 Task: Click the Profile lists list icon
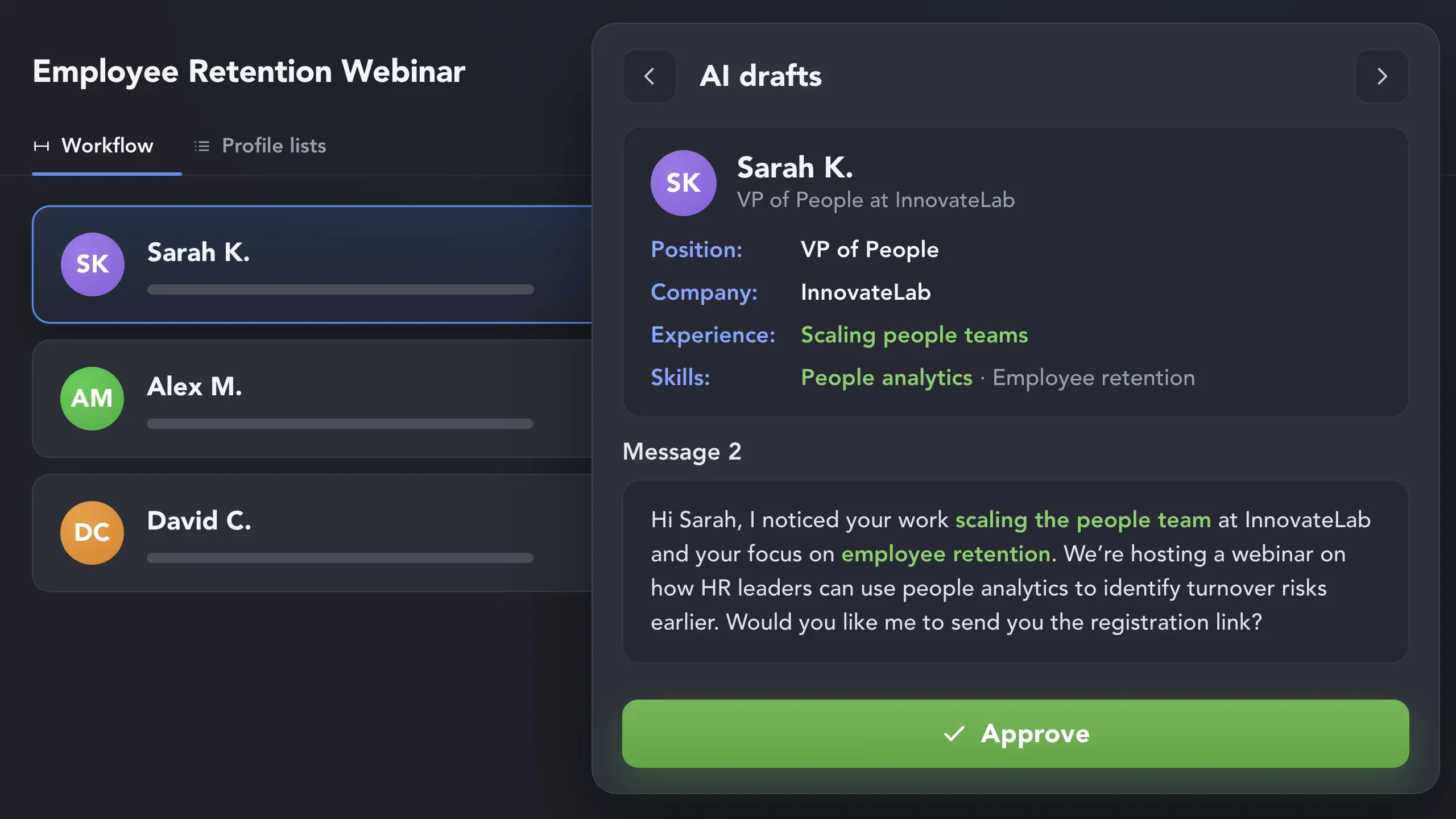(x=202, y=146)
